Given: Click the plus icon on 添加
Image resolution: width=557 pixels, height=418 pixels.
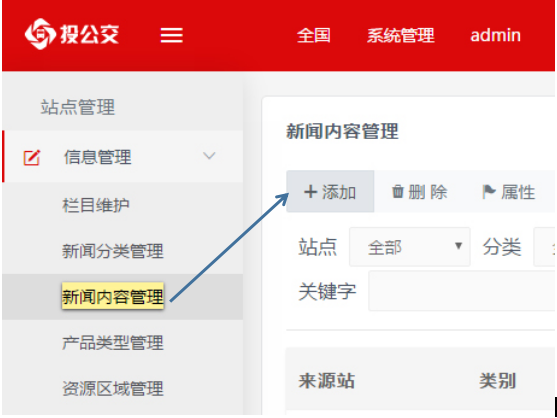Looking at the screenshot, I should 310,192.
